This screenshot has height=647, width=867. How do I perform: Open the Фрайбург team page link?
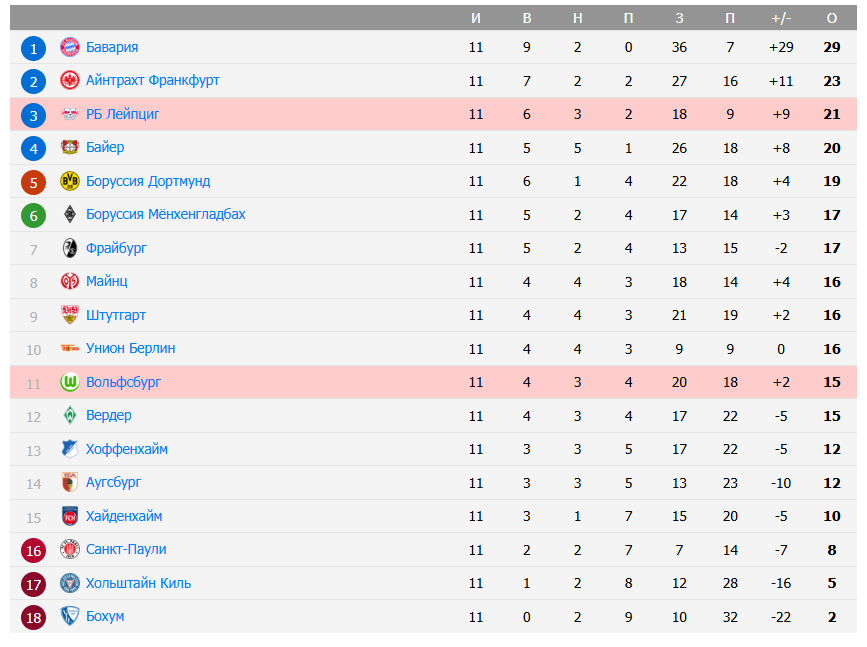tap(116, 248)
